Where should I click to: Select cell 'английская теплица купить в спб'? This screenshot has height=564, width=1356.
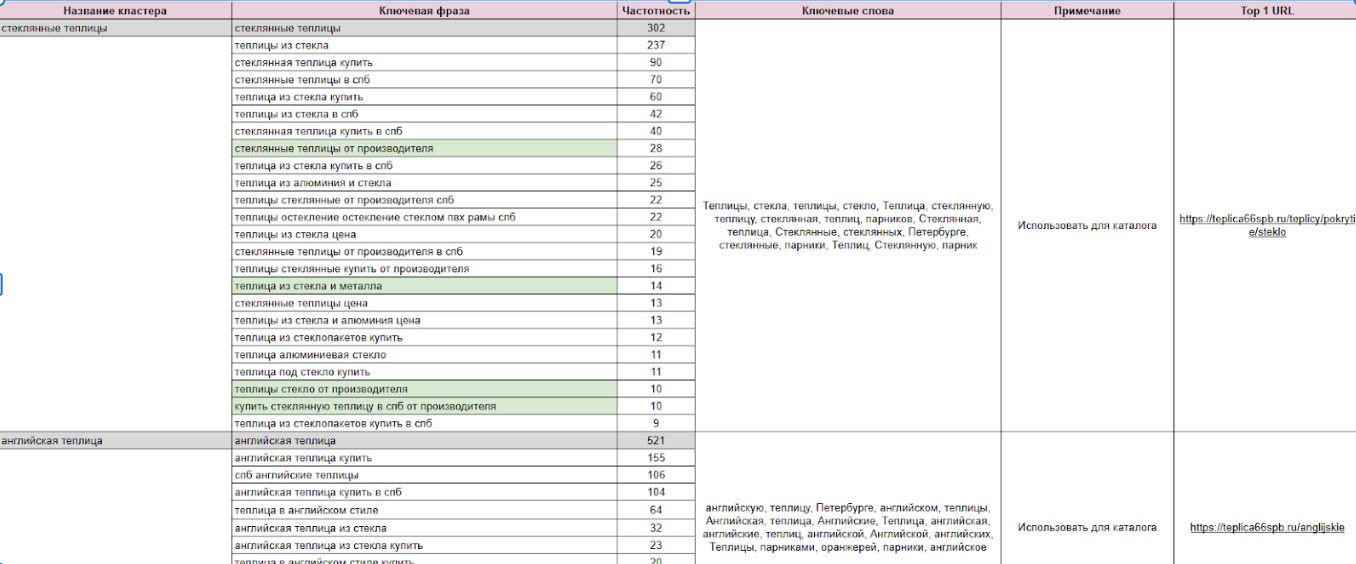[424, 492]
